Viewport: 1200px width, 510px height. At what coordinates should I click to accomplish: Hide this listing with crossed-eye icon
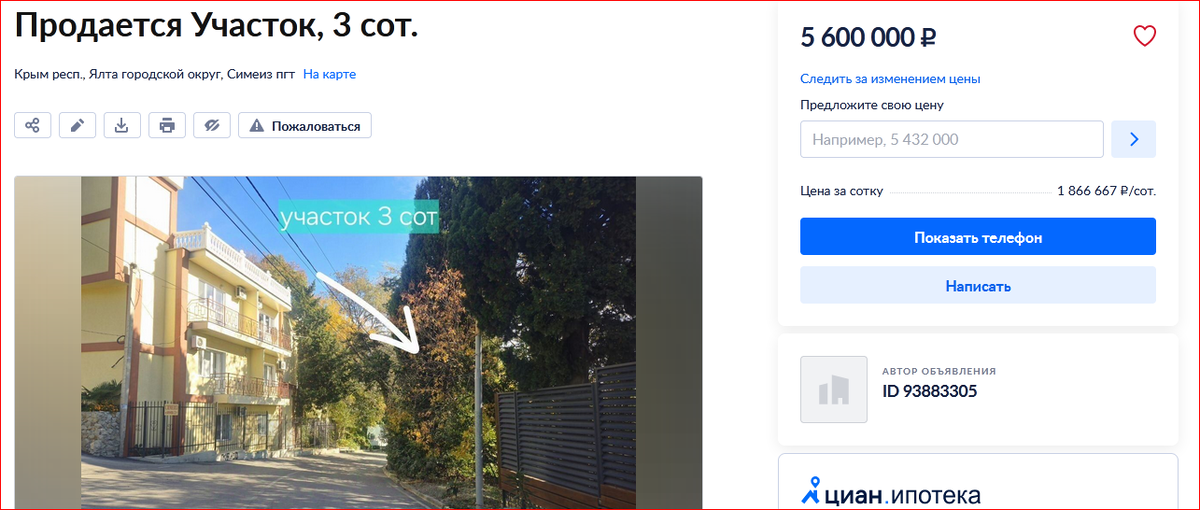tap(212, 126)
